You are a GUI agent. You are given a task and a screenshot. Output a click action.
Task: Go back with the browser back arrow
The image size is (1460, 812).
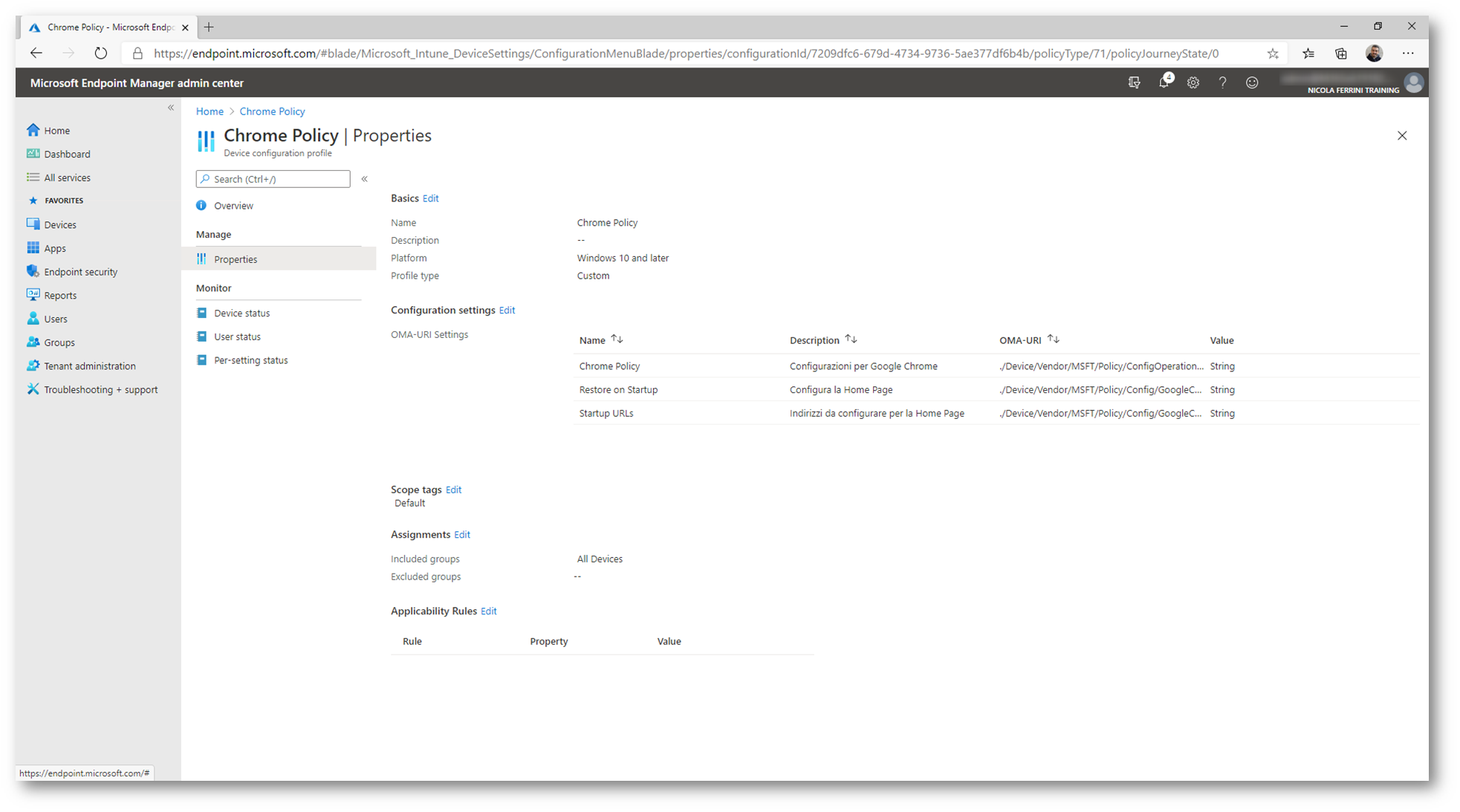tap(36, 53)
